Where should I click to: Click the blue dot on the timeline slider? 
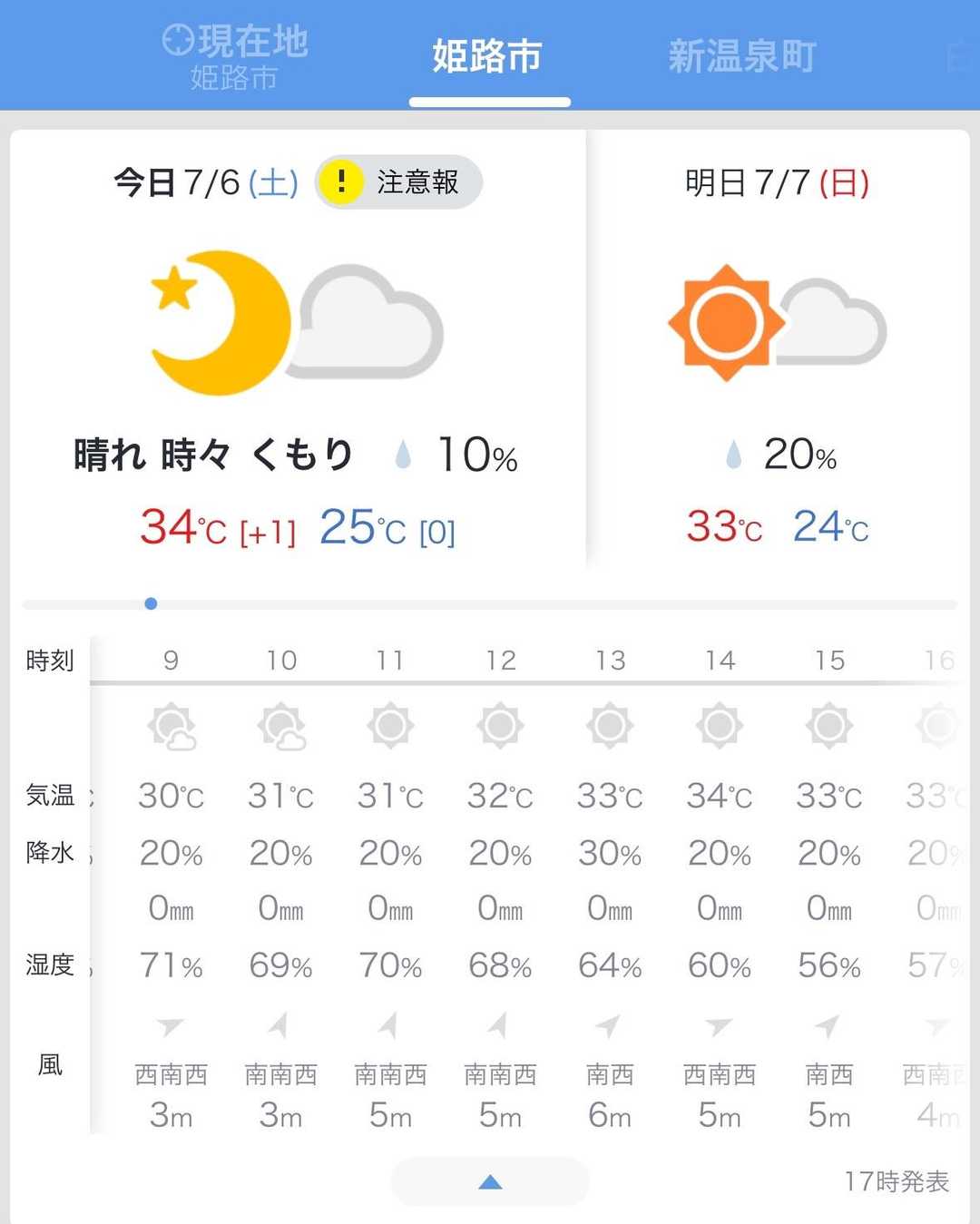tap(151, 603)
